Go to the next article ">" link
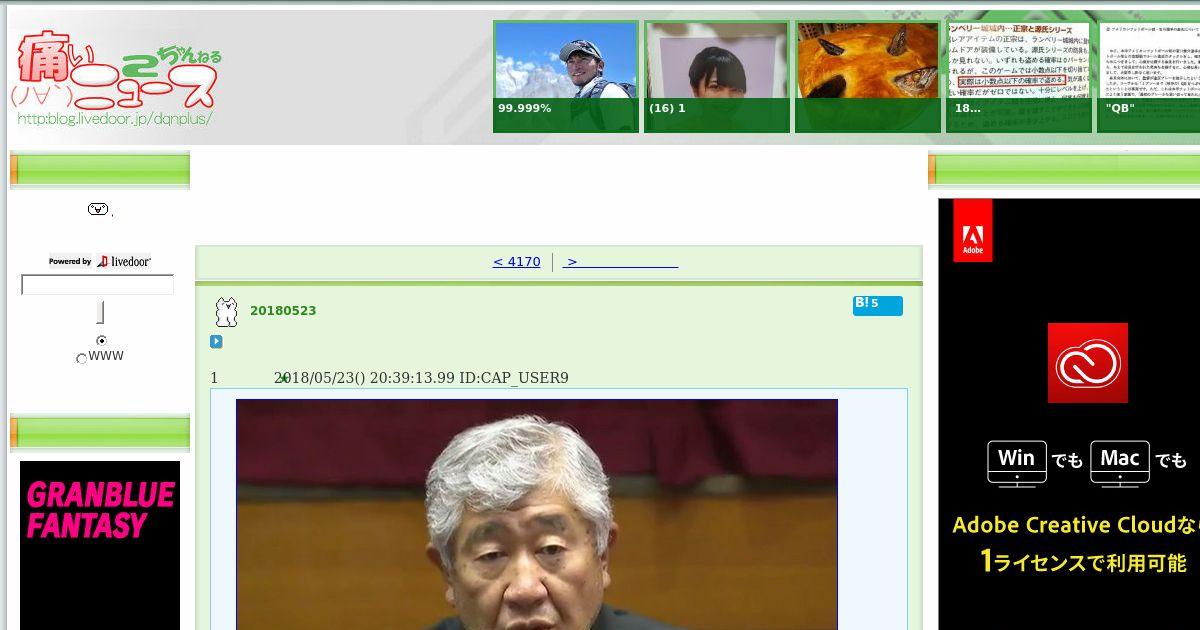 [620, 262]
